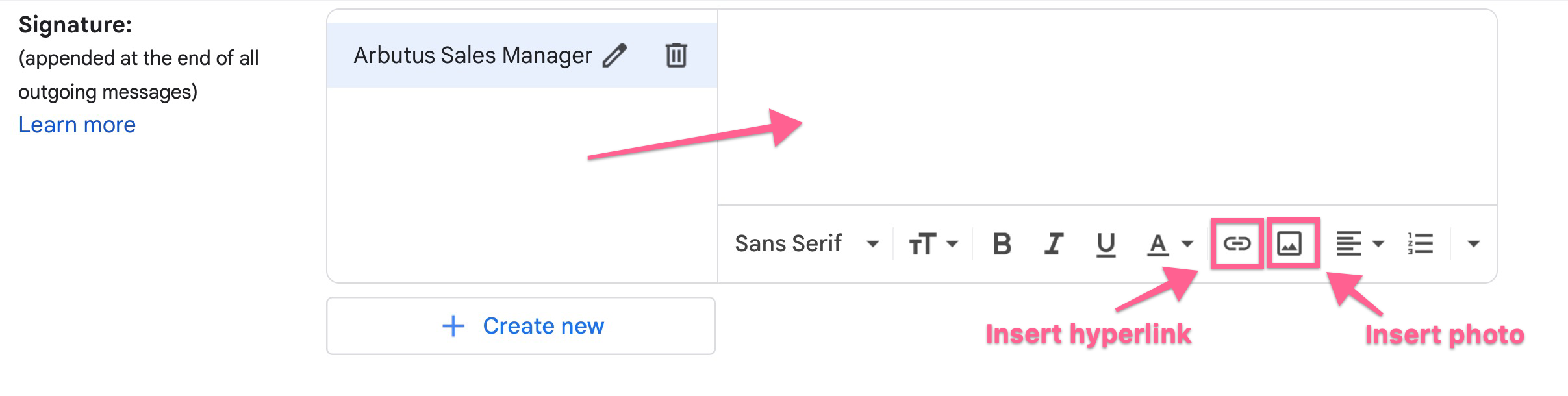1568x396 pixels.
Task: Open the text color palette arrow
Action: click(1187, 244)
